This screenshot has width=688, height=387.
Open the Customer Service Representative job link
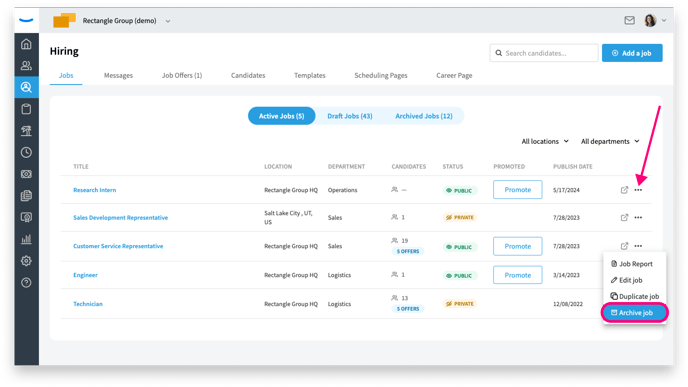coord(118,246)
